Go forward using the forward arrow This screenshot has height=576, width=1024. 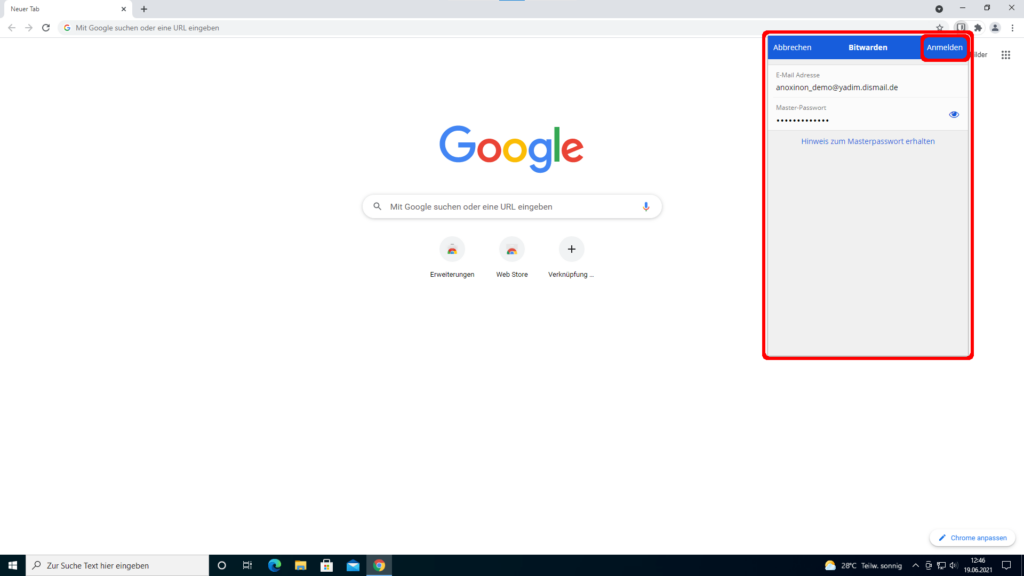point(29,28)
